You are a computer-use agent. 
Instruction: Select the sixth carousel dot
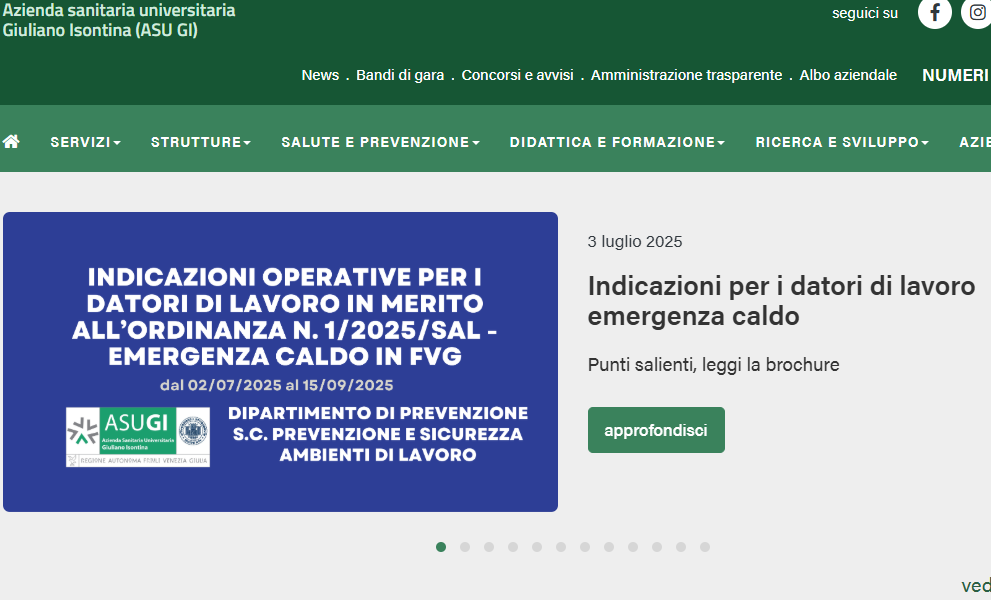click(x=561, y=547)
